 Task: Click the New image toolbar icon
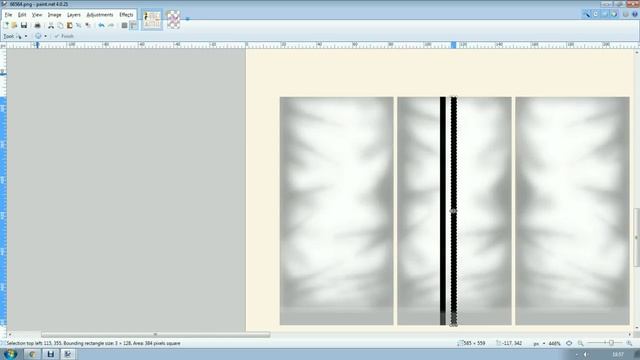click(6, 25)
